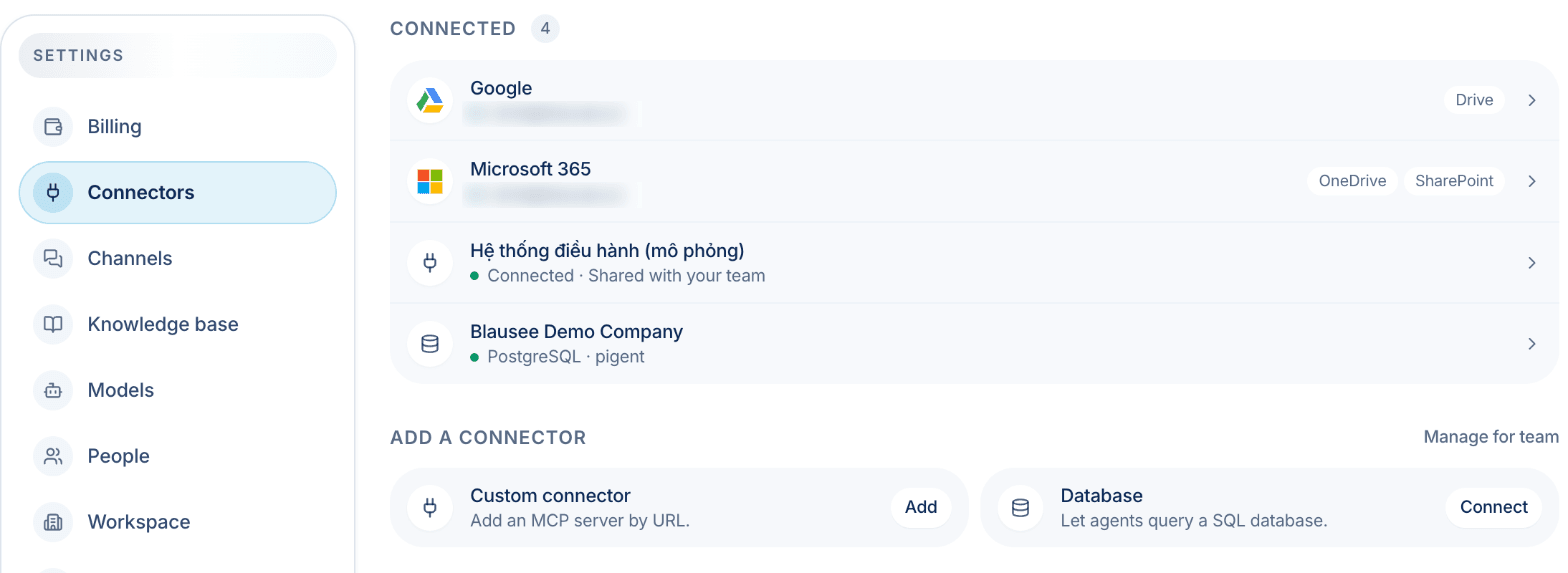The height and width of the screenshot is (573, 1568).
Task: Click the Models robot icon
Action: click(53, 391)
